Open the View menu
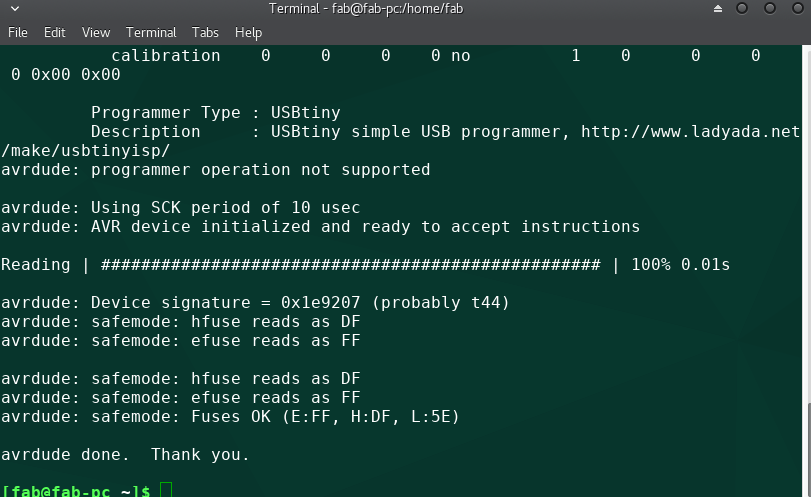This screenshot has height=497, width=811. pos(96,32)
